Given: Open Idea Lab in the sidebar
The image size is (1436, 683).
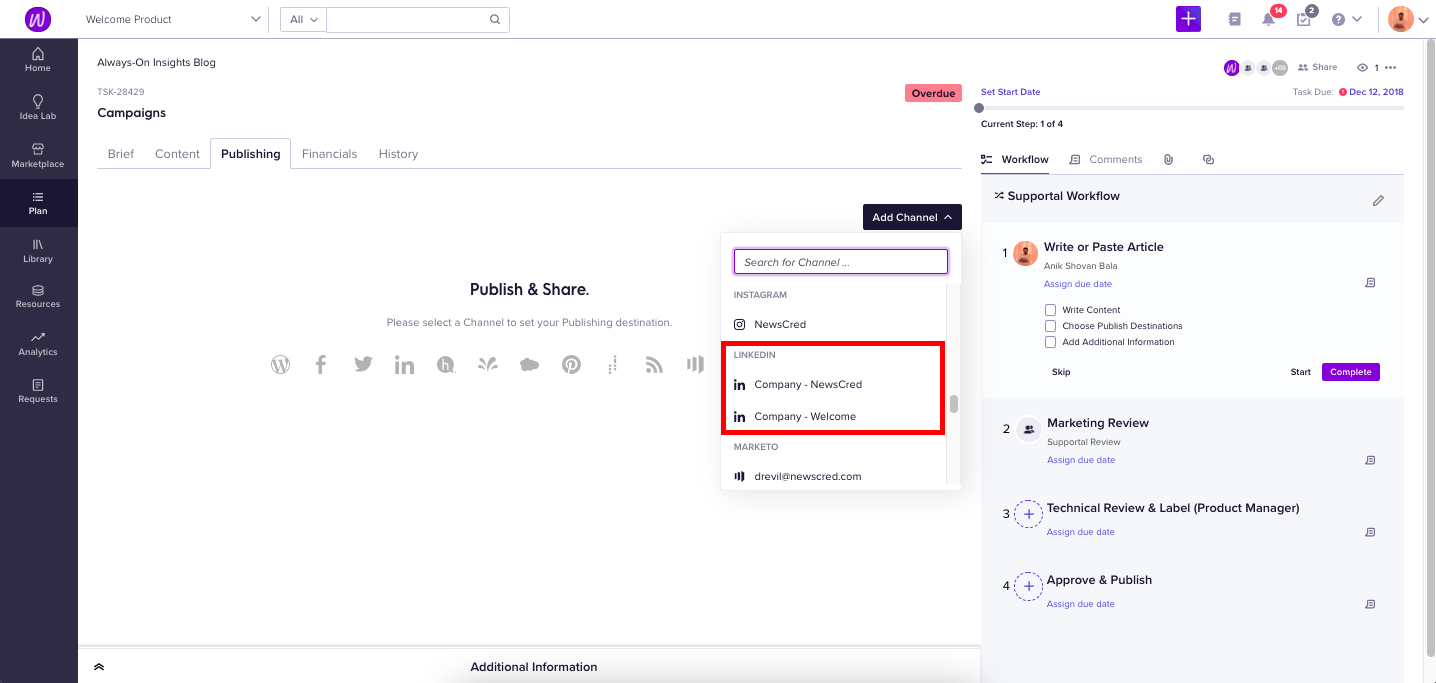Looking at the screenshot, I should (x=38, y=107).
